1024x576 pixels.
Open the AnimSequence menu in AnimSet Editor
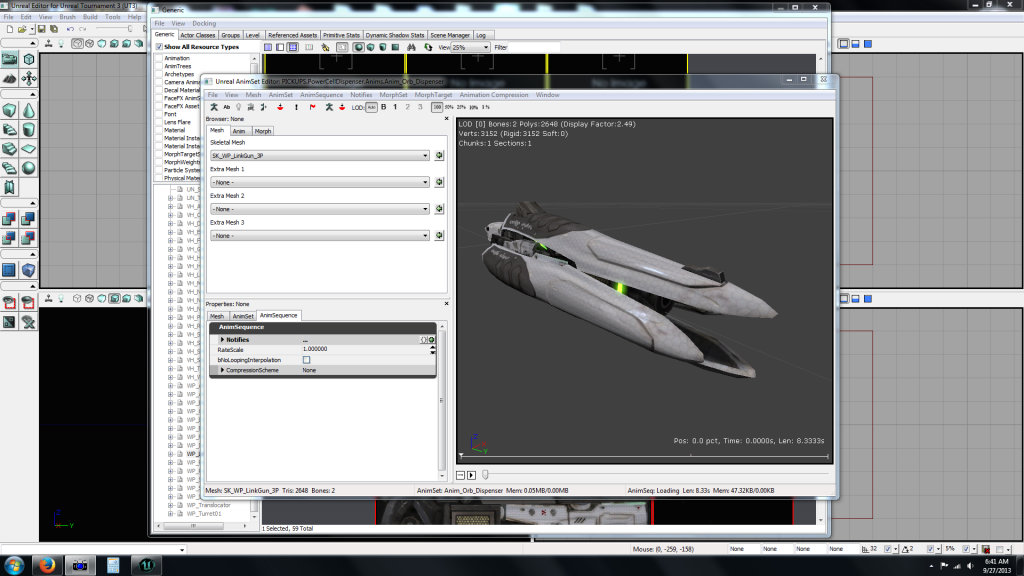click(321, 95)
